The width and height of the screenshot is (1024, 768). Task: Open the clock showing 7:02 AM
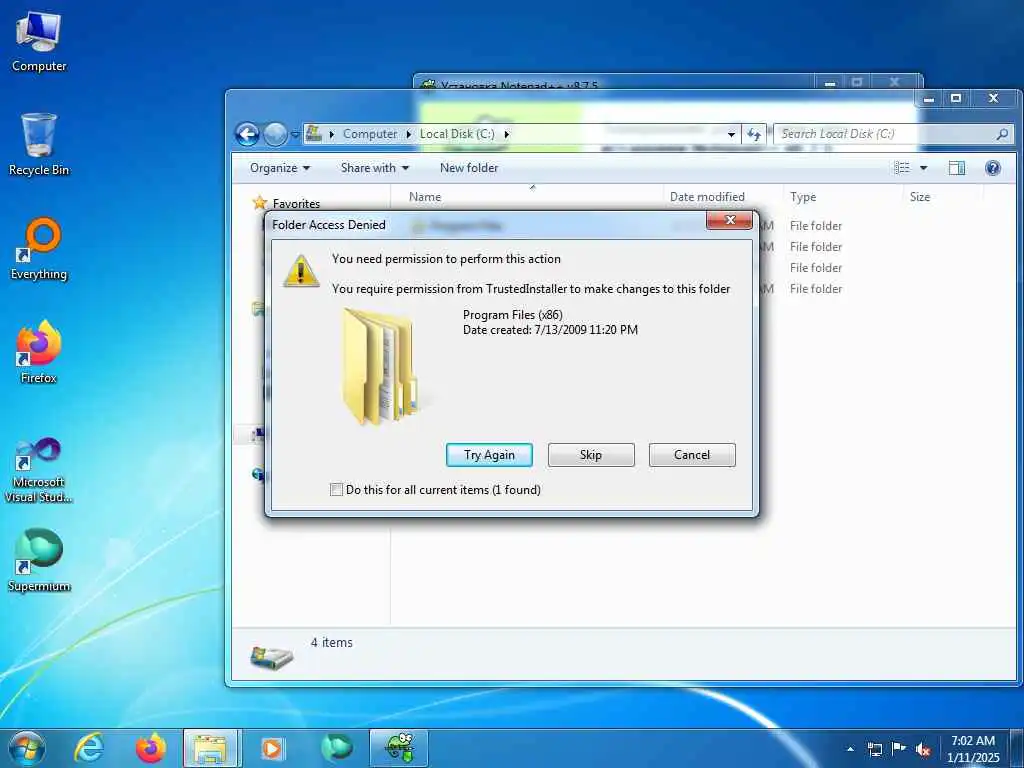click(973, 749)
